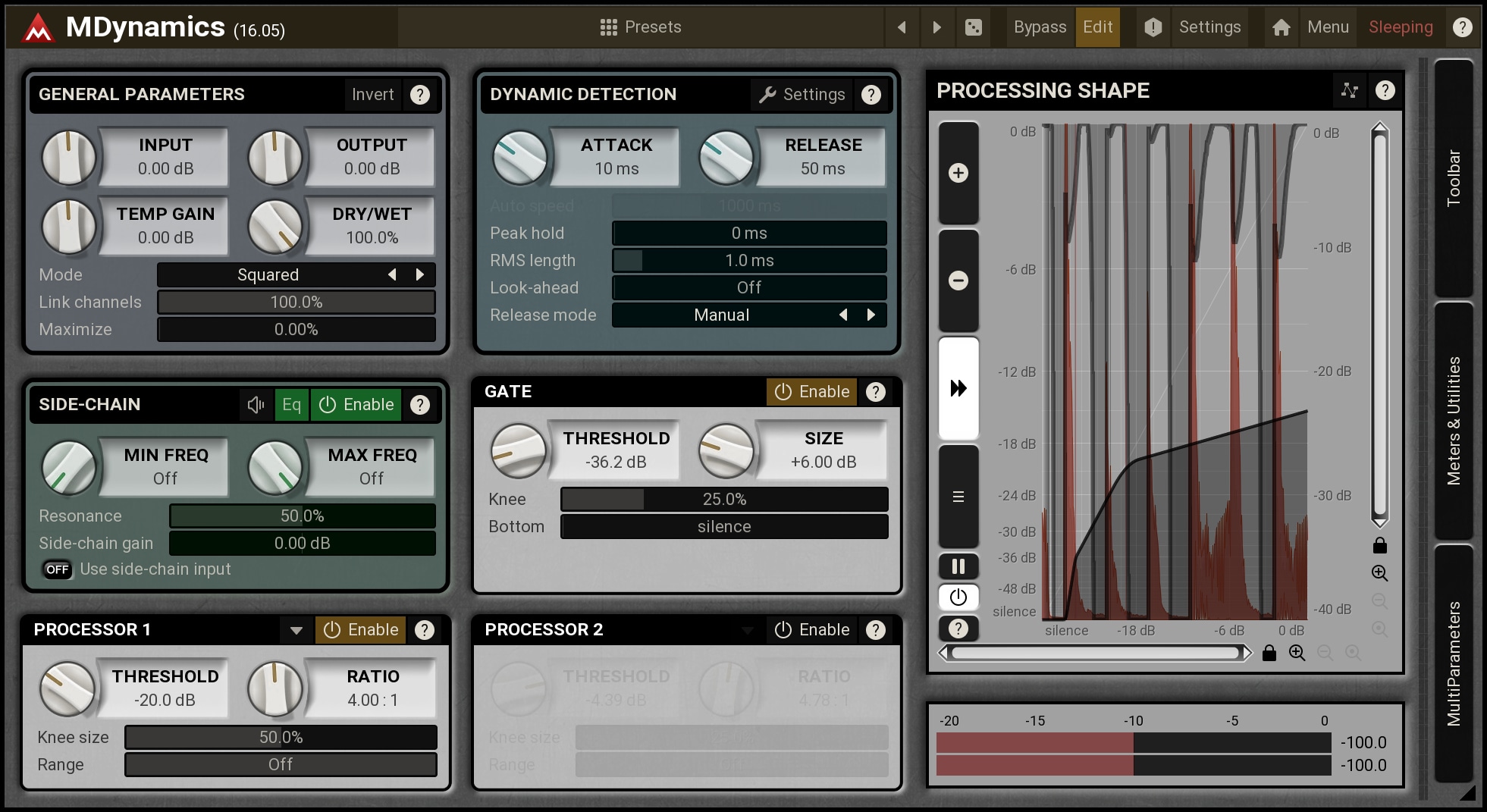Image resolution: width=1487 pixels, height=812 pixels.
Task: Click the home icon in top bar
Action: point(1281,28)
